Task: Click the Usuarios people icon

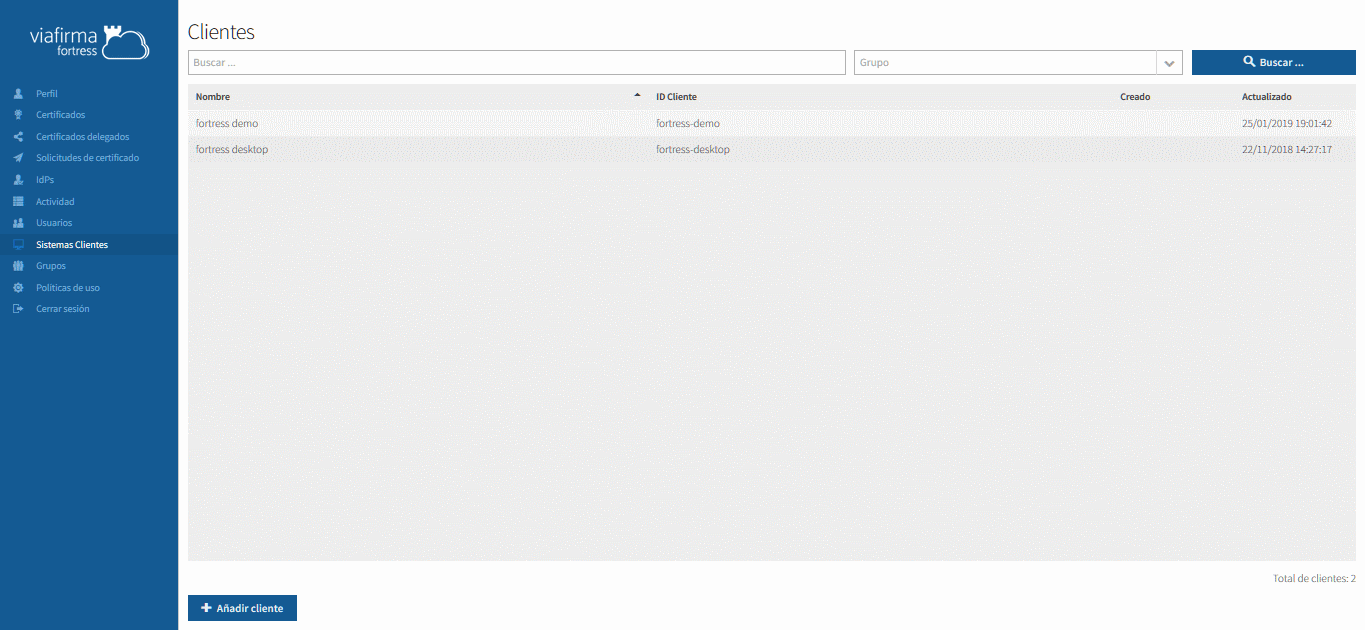Action: click(x=18, y=223)
